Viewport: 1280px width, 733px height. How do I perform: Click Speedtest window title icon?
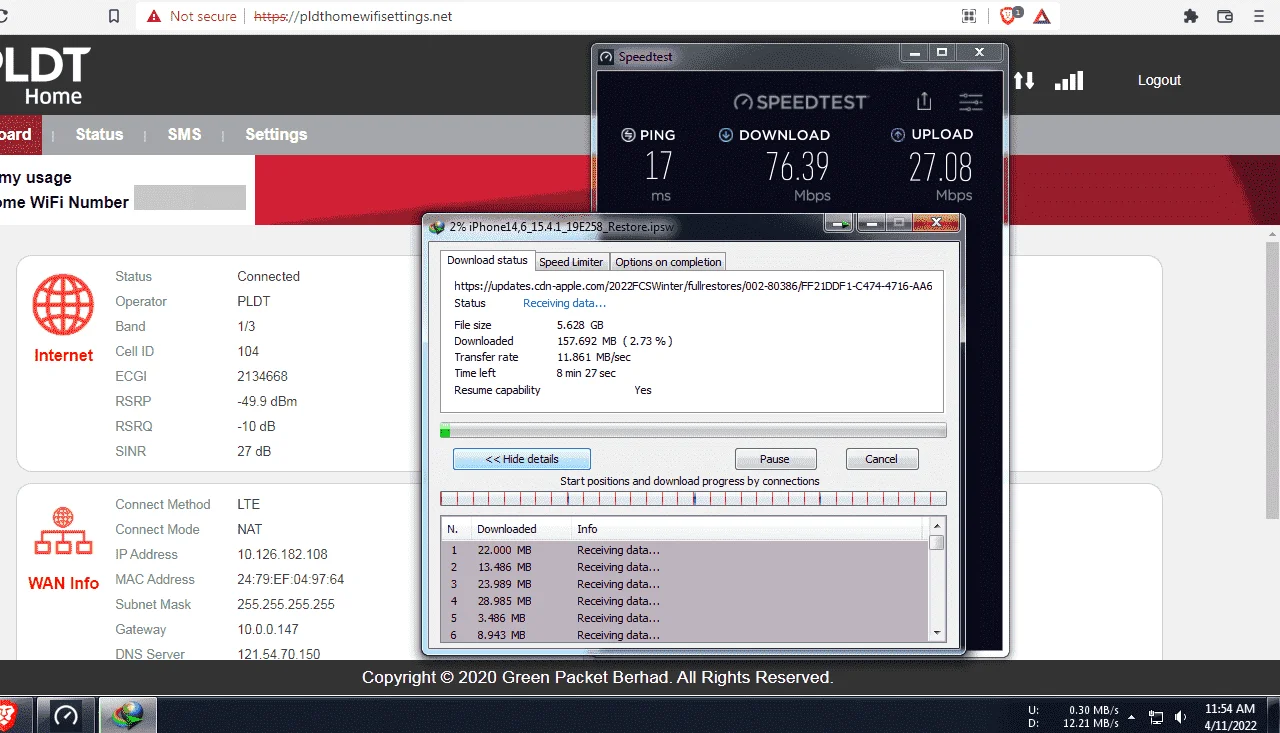pos(606,57)
